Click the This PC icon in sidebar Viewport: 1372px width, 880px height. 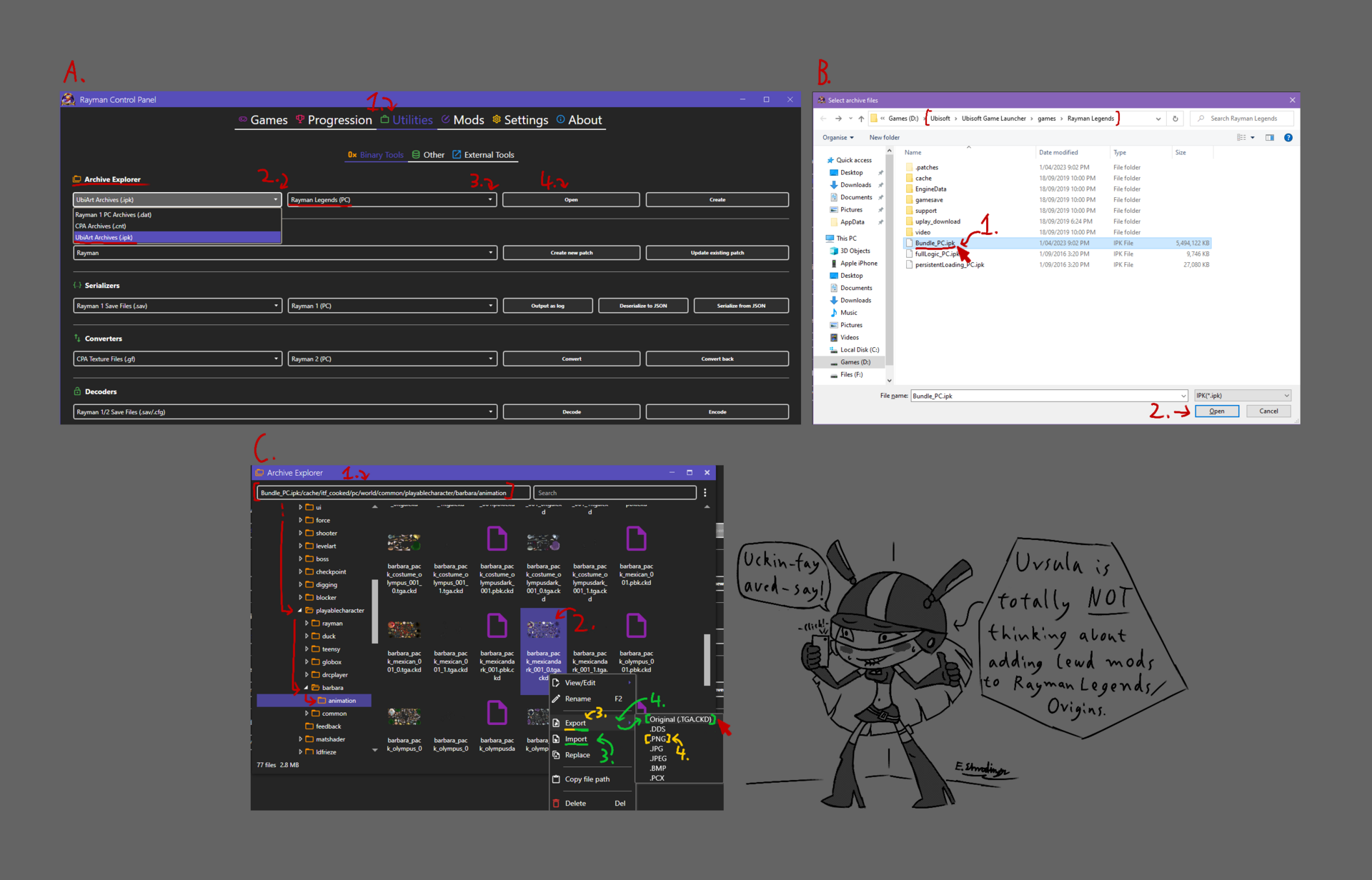pyautogui.click(x=830, y=239)
